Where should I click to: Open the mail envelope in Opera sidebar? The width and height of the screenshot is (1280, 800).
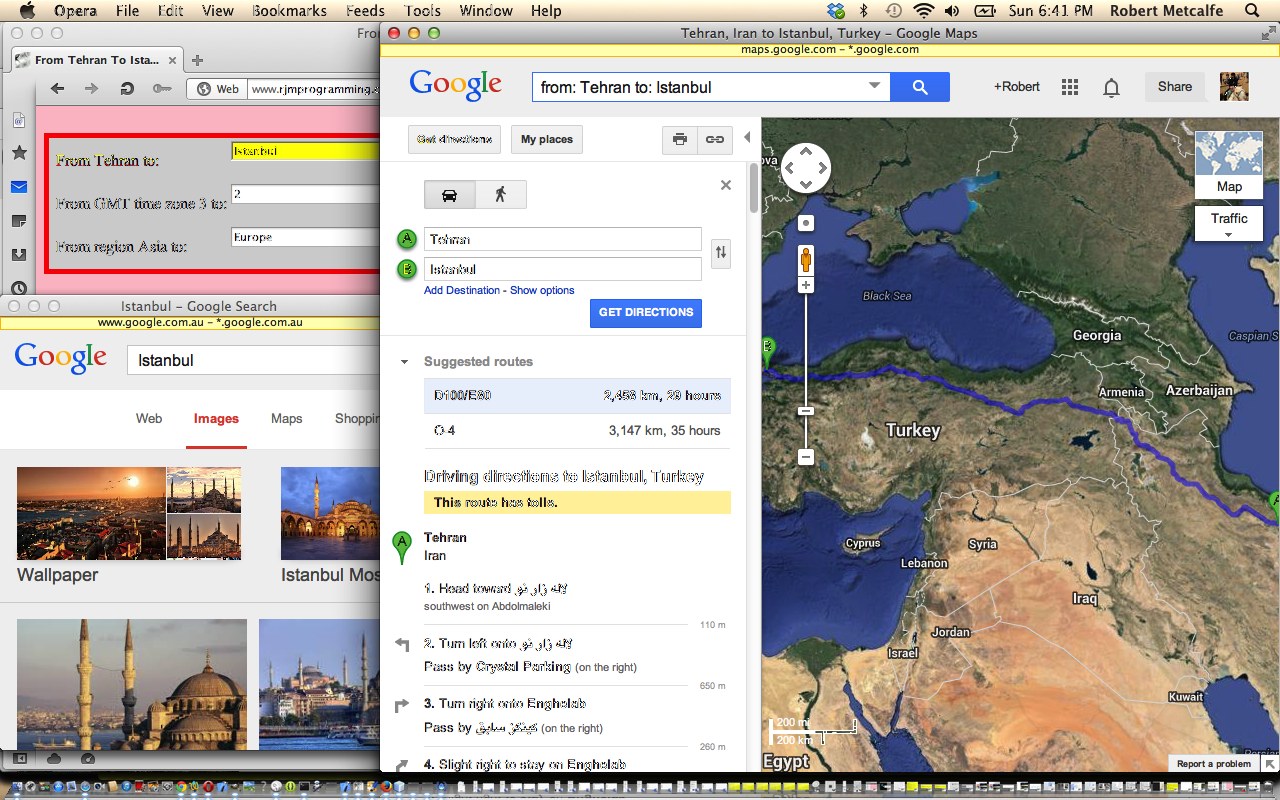pos(19,187)
